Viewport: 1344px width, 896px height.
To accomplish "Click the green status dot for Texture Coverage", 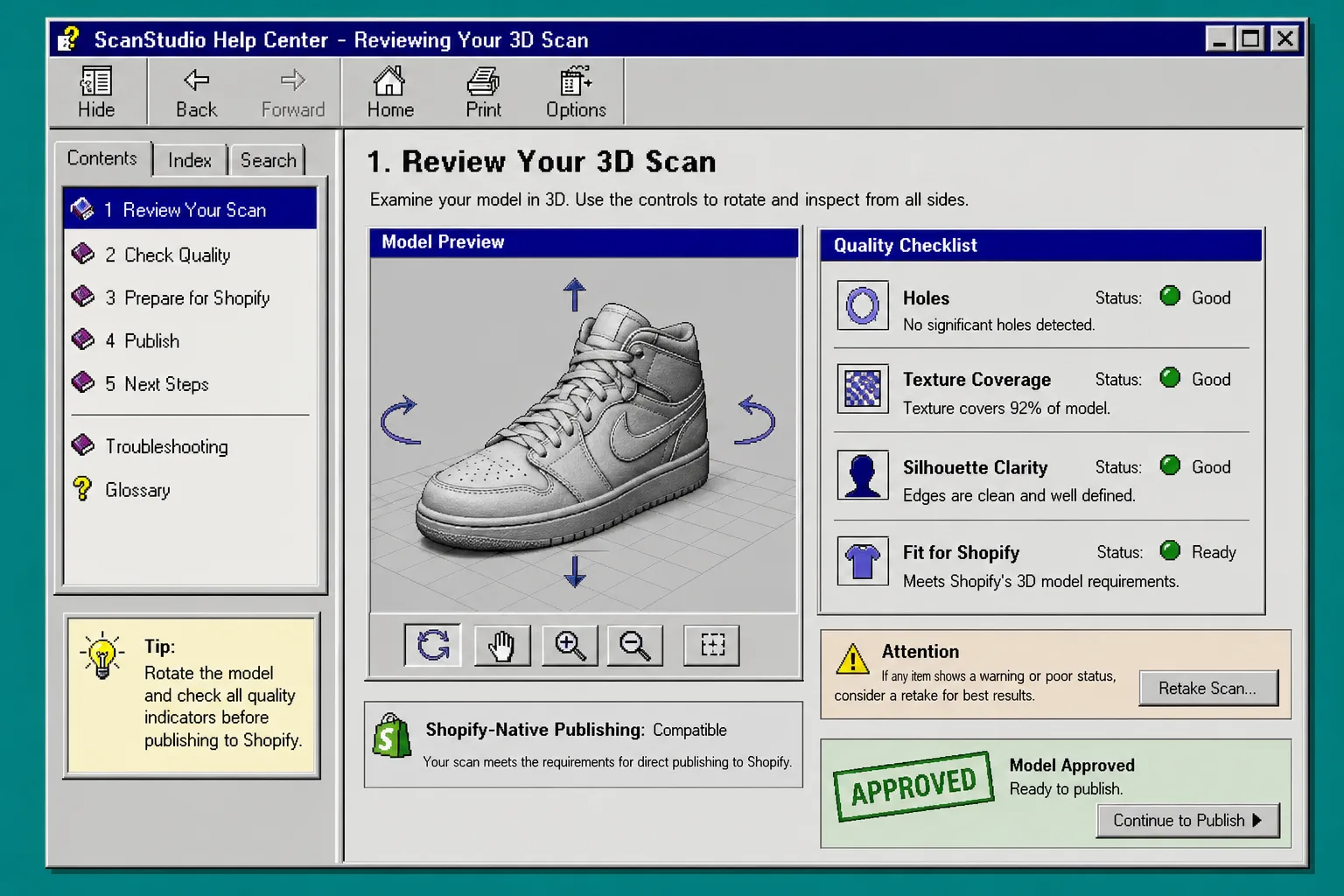I will 1170,377.
